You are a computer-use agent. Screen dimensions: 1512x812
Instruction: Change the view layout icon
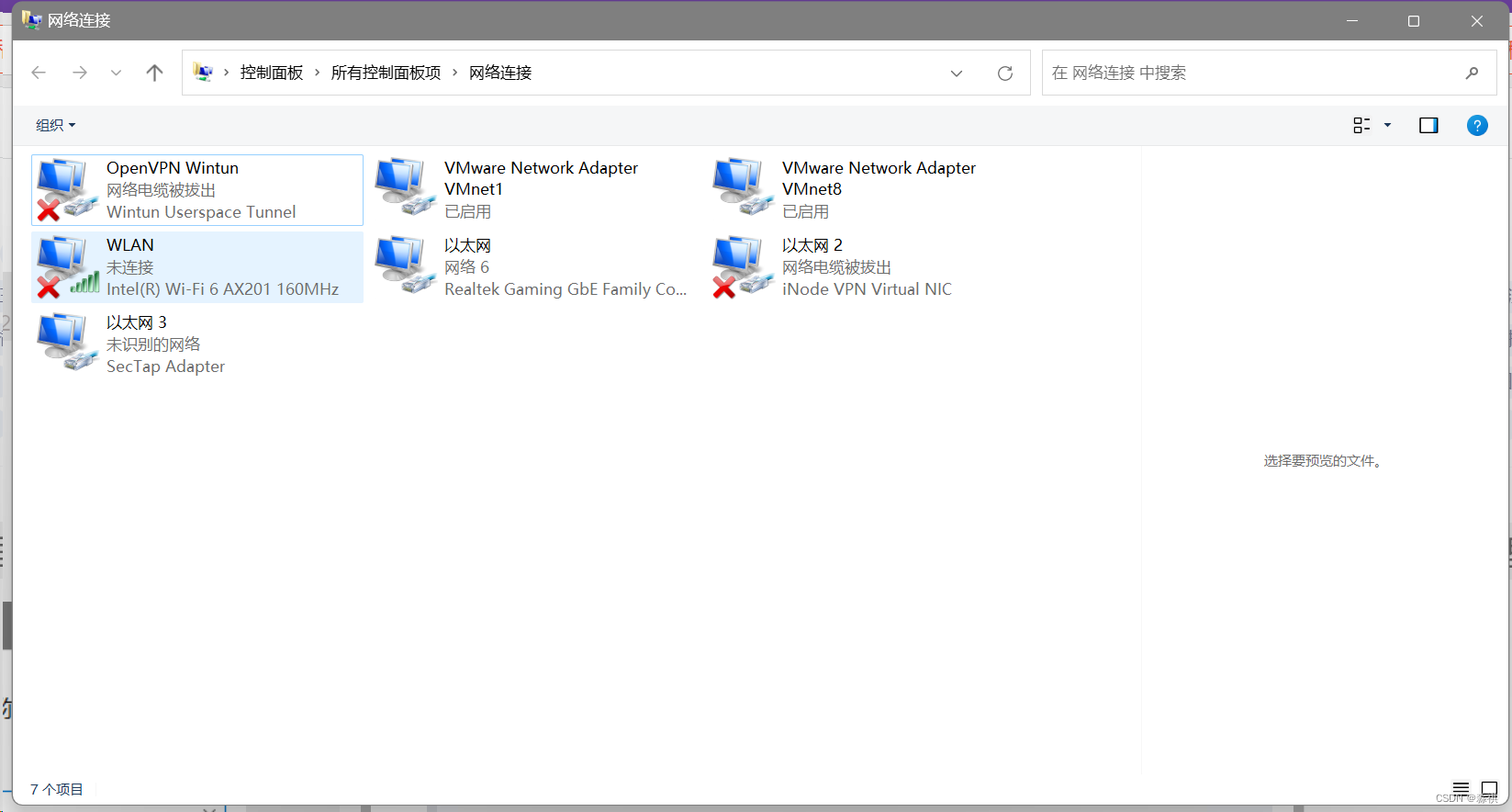coord(1361,125)
